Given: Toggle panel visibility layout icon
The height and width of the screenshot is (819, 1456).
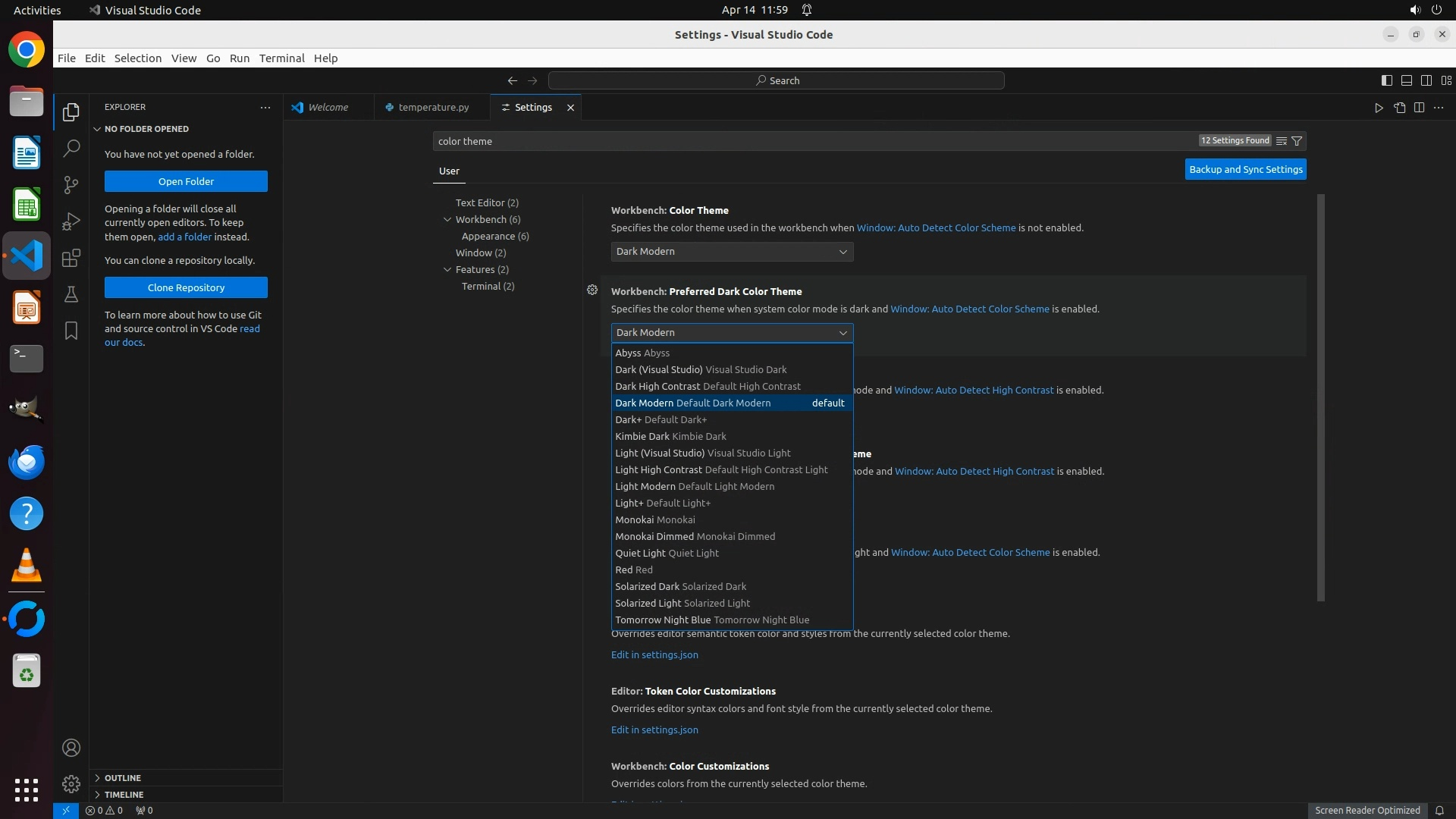Looking at the screenshot, I should click(x=1406, y=80).
